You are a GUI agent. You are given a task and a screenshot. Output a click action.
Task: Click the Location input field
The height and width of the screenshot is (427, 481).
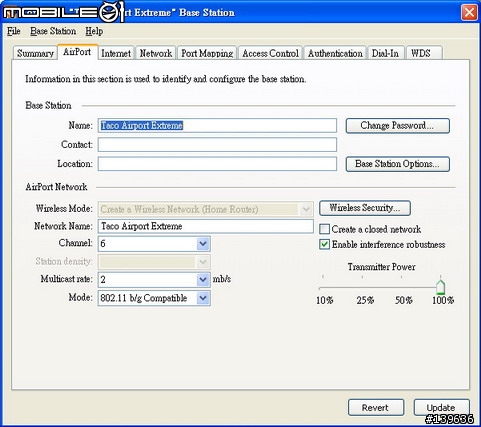[x=217, y=164]
